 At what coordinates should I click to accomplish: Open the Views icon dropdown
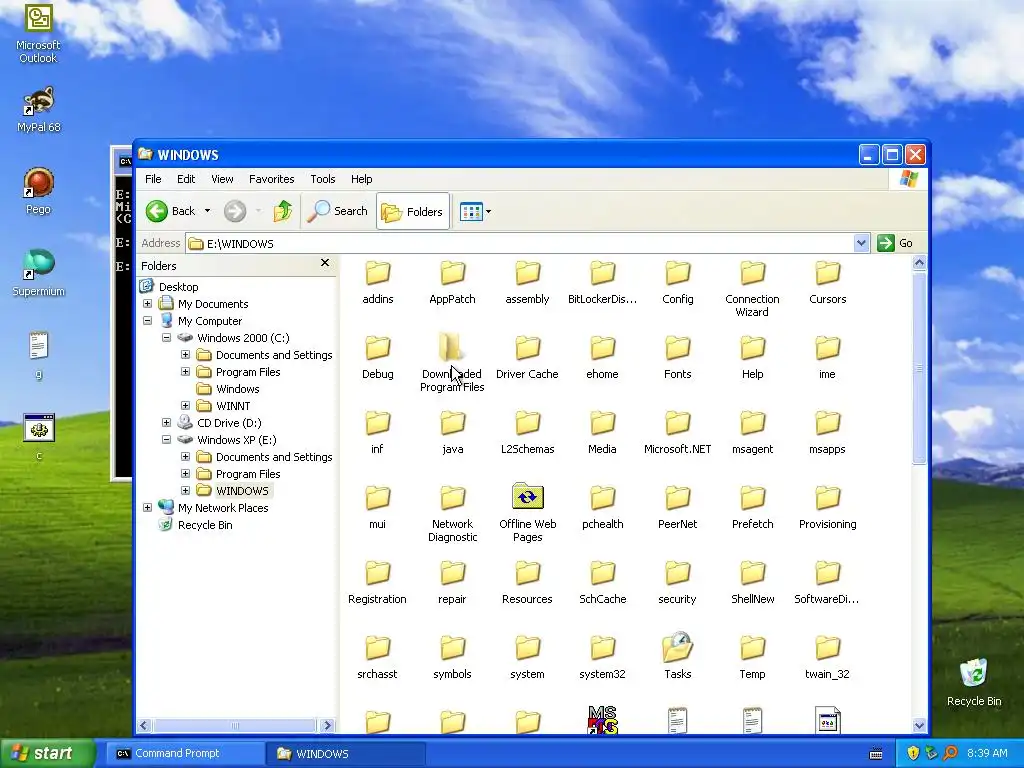pos(475,211)
